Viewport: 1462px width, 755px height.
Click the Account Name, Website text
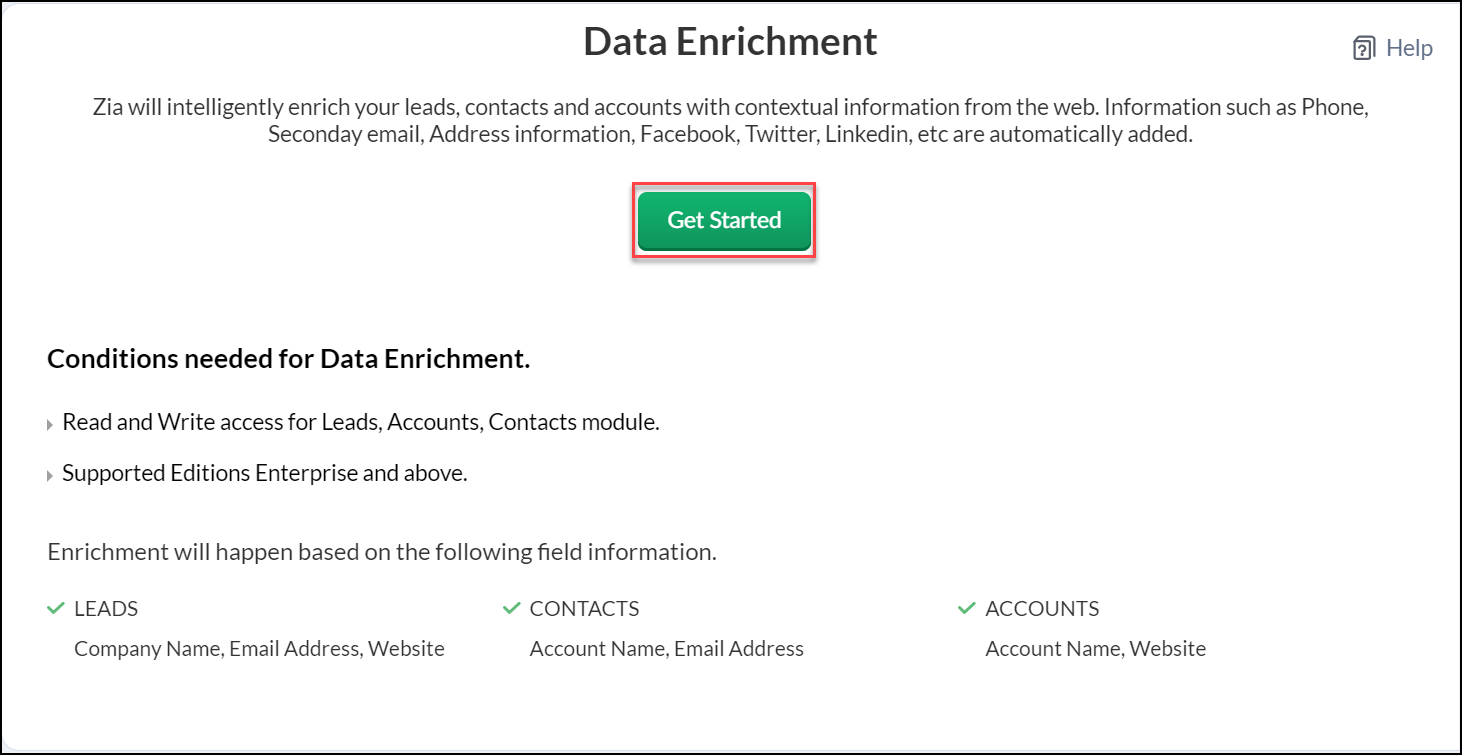(x=1095, y=649)
